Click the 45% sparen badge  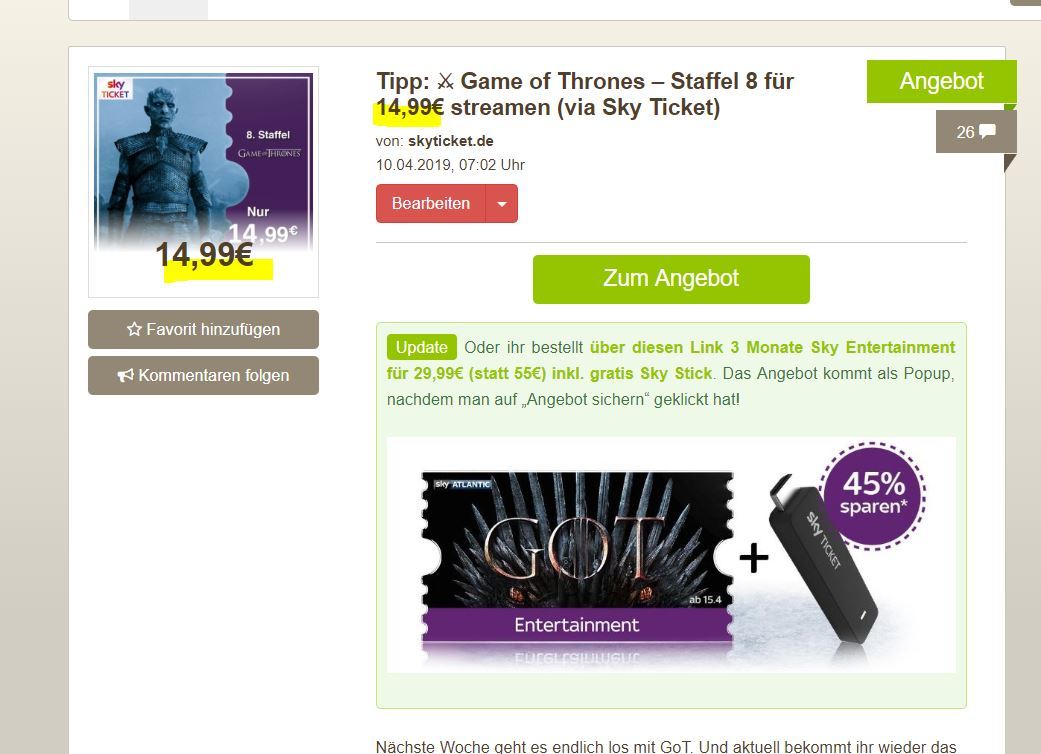[x=873, y=495]
